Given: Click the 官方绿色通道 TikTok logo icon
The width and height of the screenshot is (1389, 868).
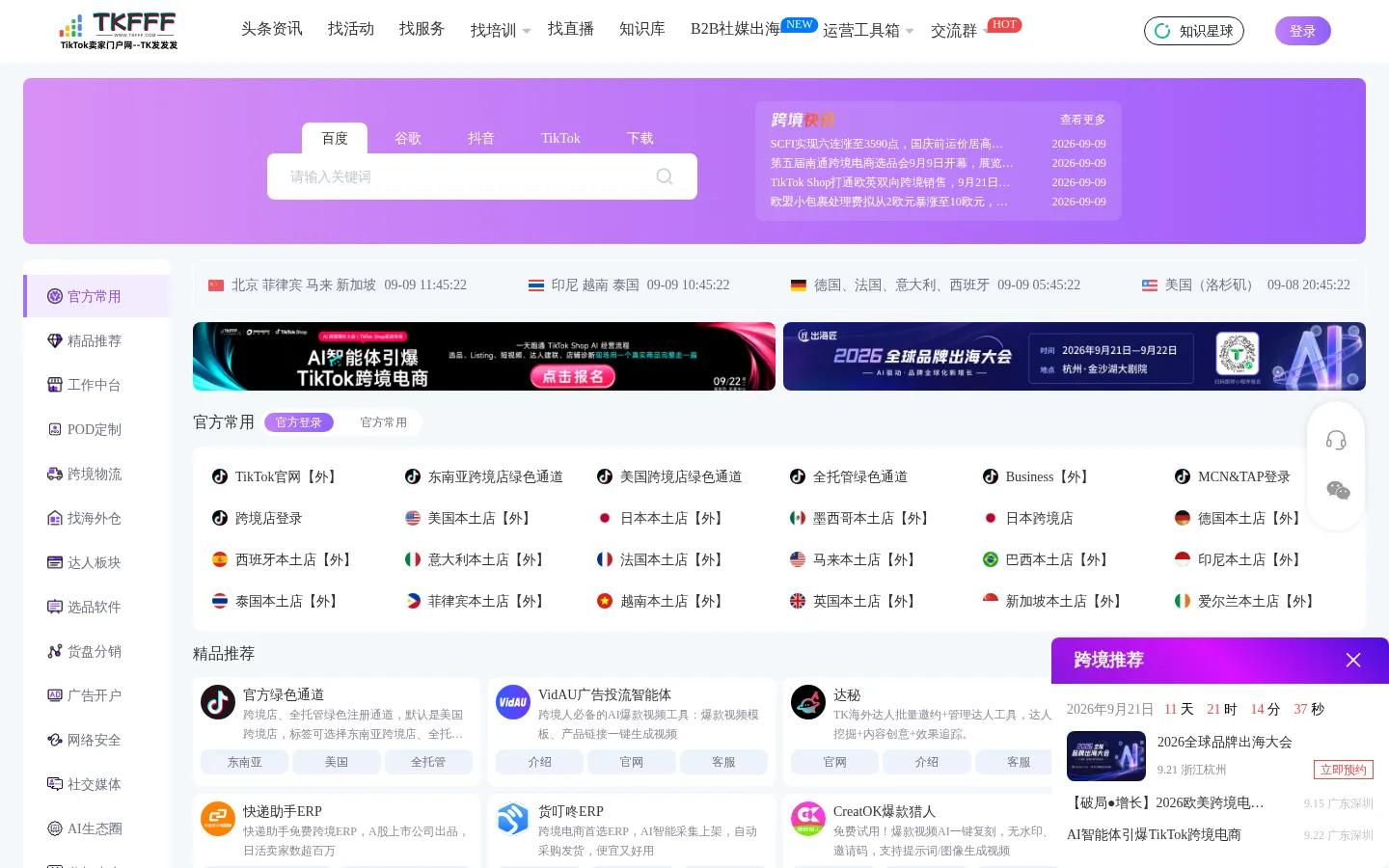Looking at the screenshot, I should pyautogui.click(x=218, y=702).
